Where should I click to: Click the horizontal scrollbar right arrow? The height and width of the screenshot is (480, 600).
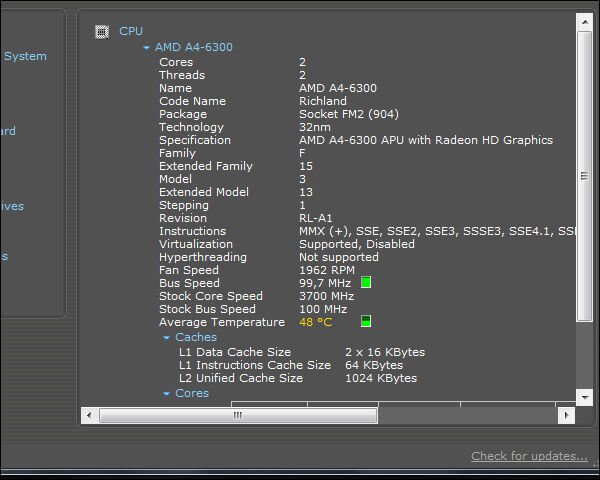click(567, 415)
